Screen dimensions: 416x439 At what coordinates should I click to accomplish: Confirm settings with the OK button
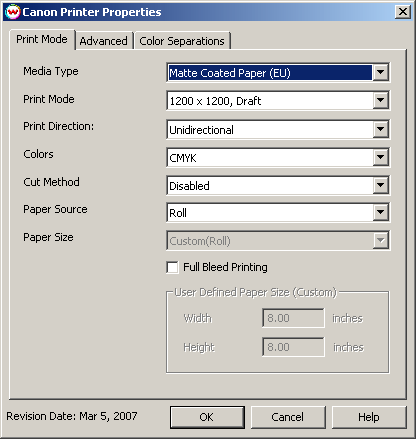coord(207,417)
